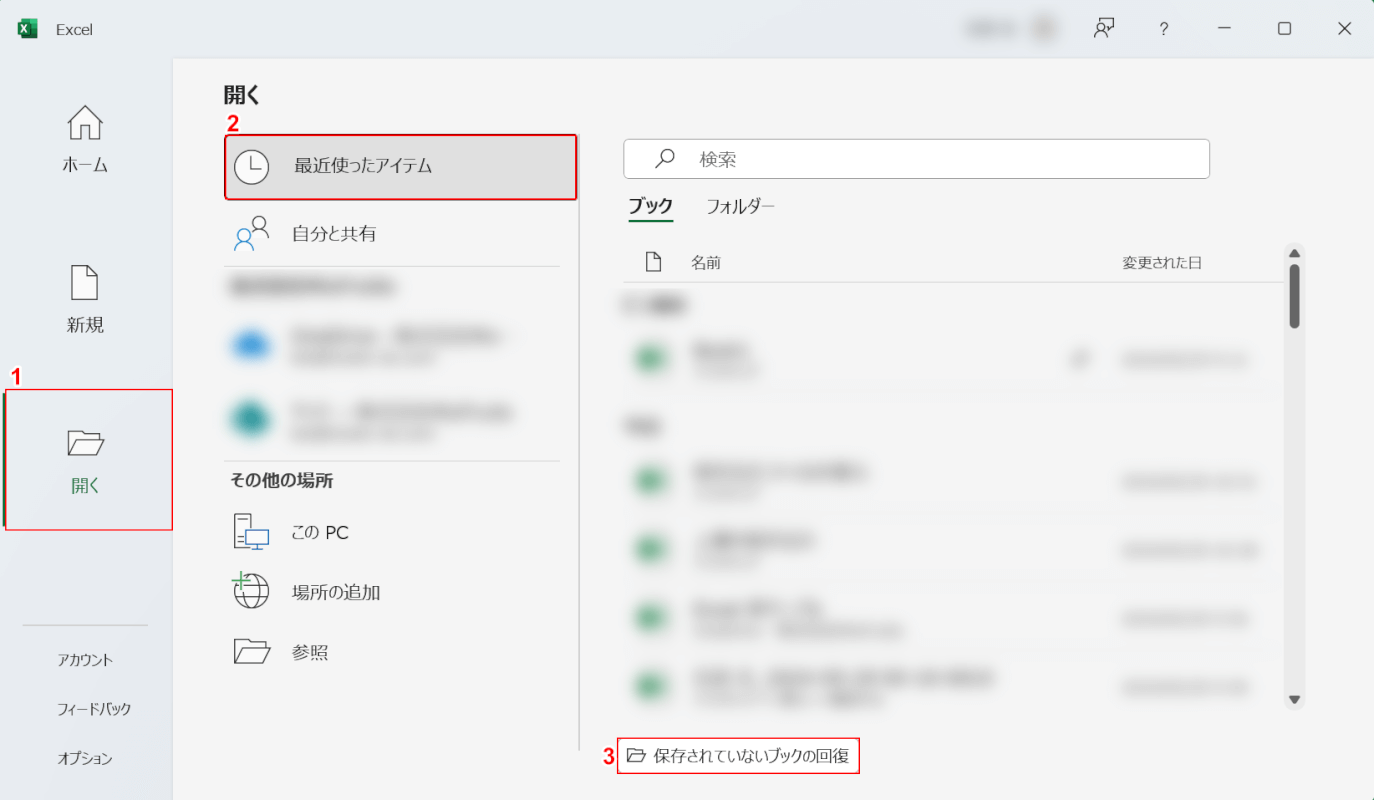Select 新規 to create a new workbook
1374x800 pixels.
[85, 299]
